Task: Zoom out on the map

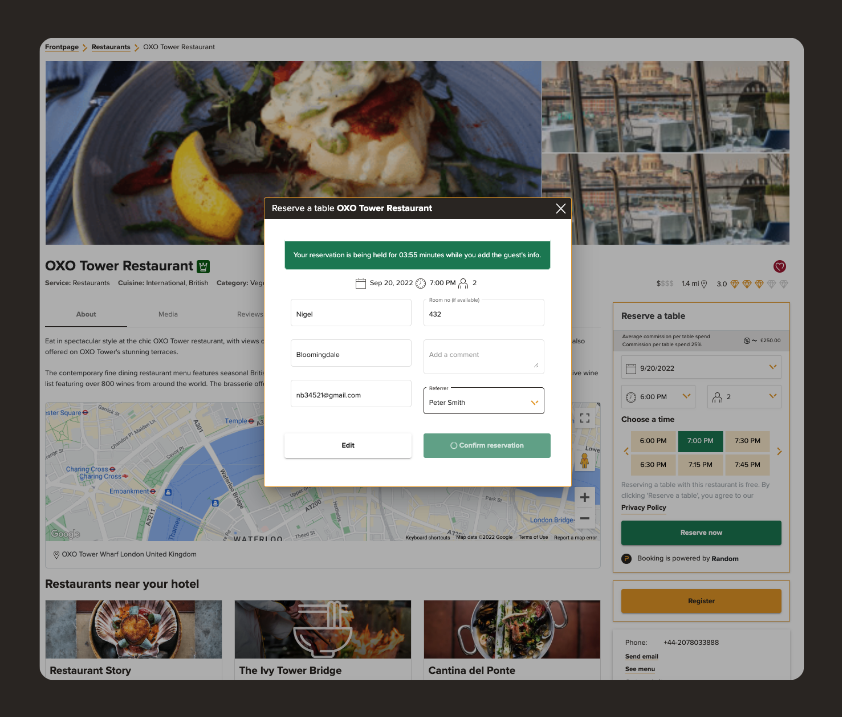Action: pyautogui.click(x=584, y=518)
